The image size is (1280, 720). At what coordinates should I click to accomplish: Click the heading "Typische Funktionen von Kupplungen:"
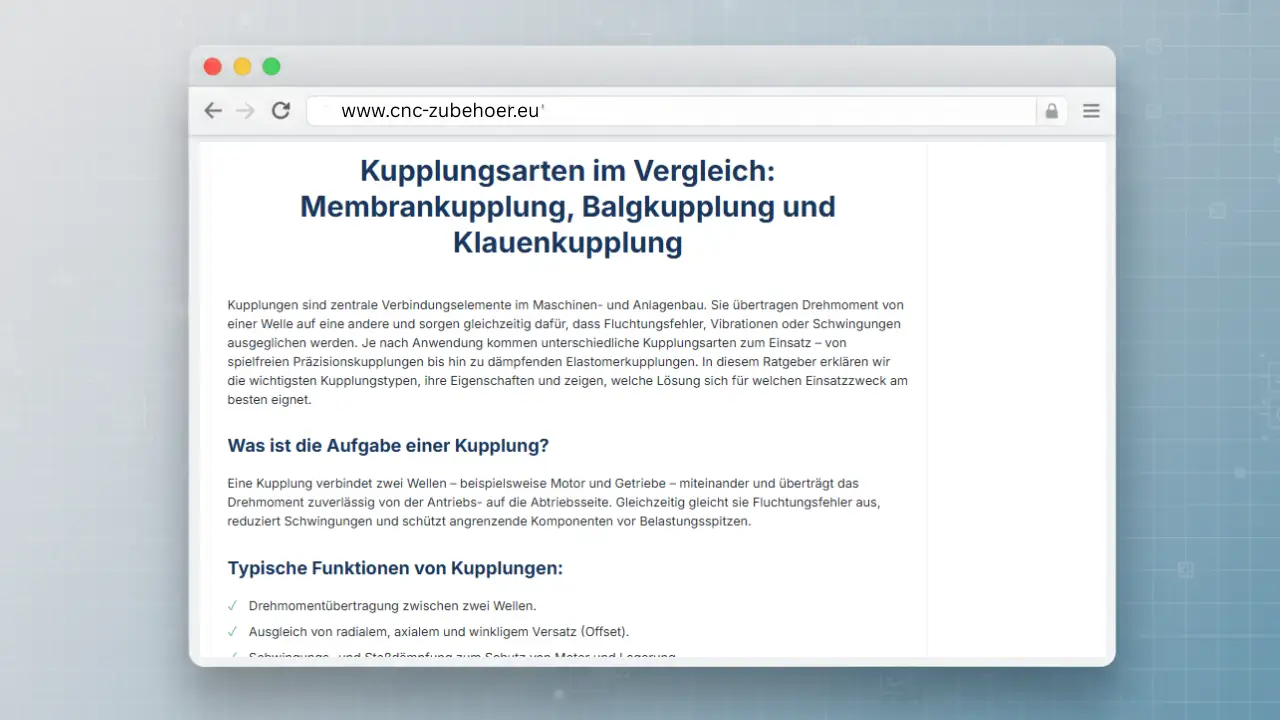(395, 568)
